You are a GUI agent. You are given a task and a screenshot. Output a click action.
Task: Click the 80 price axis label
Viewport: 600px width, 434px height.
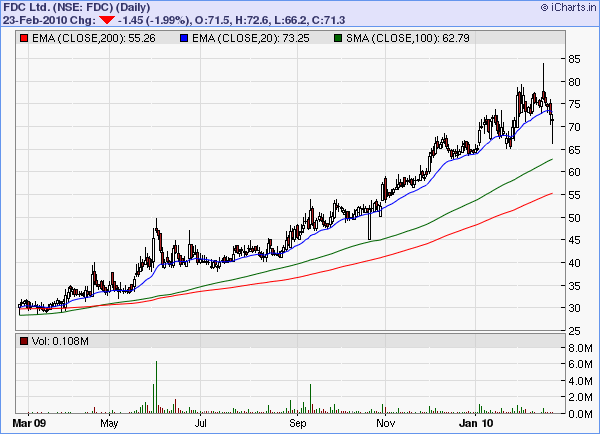point(574,82)
